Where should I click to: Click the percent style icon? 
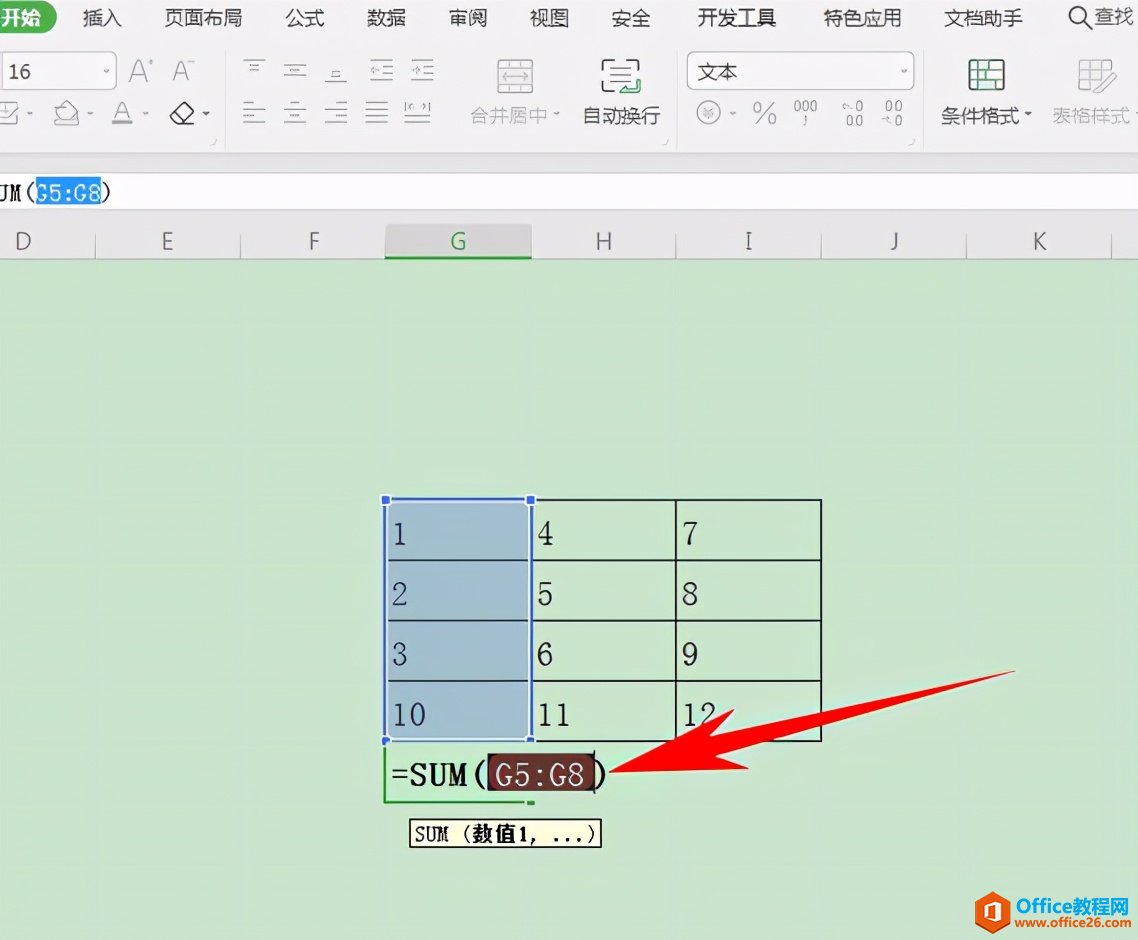tap(765, 114)
